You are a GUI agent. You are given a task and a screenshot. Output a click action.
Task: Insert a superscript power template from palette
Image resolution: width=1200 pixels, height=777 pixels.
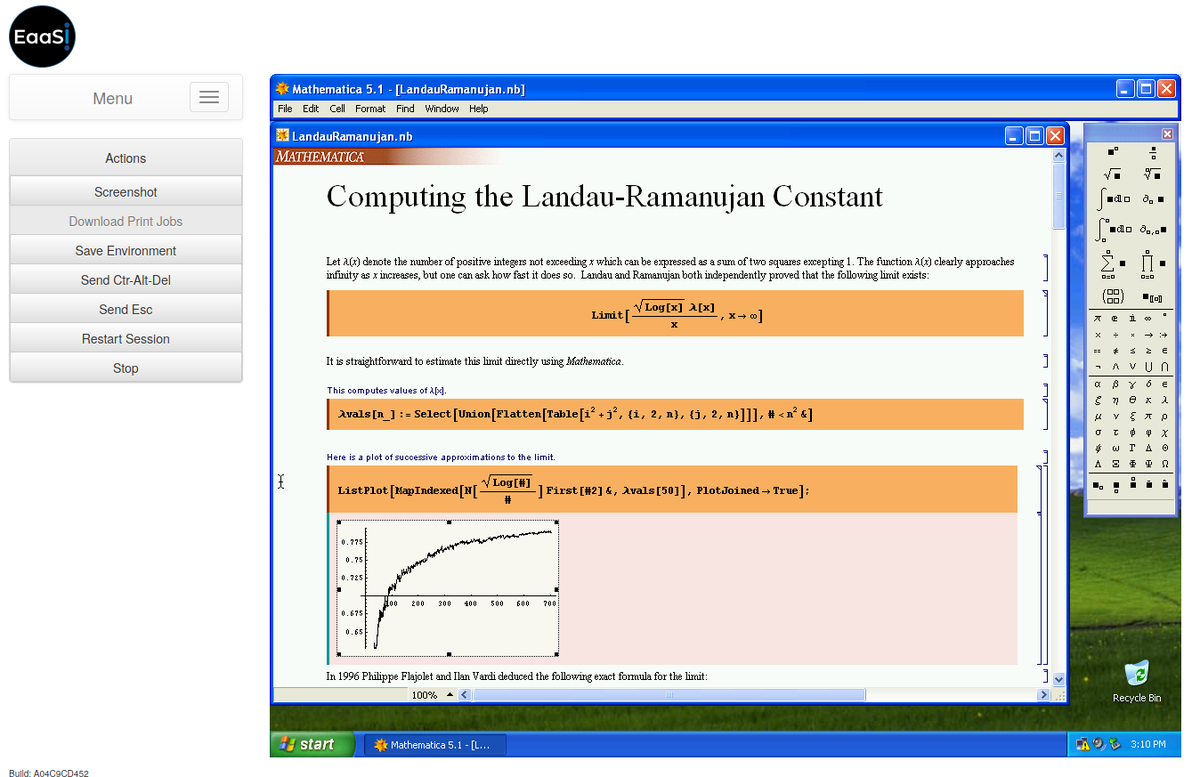pyautogui.click(x=1113, y=152)
